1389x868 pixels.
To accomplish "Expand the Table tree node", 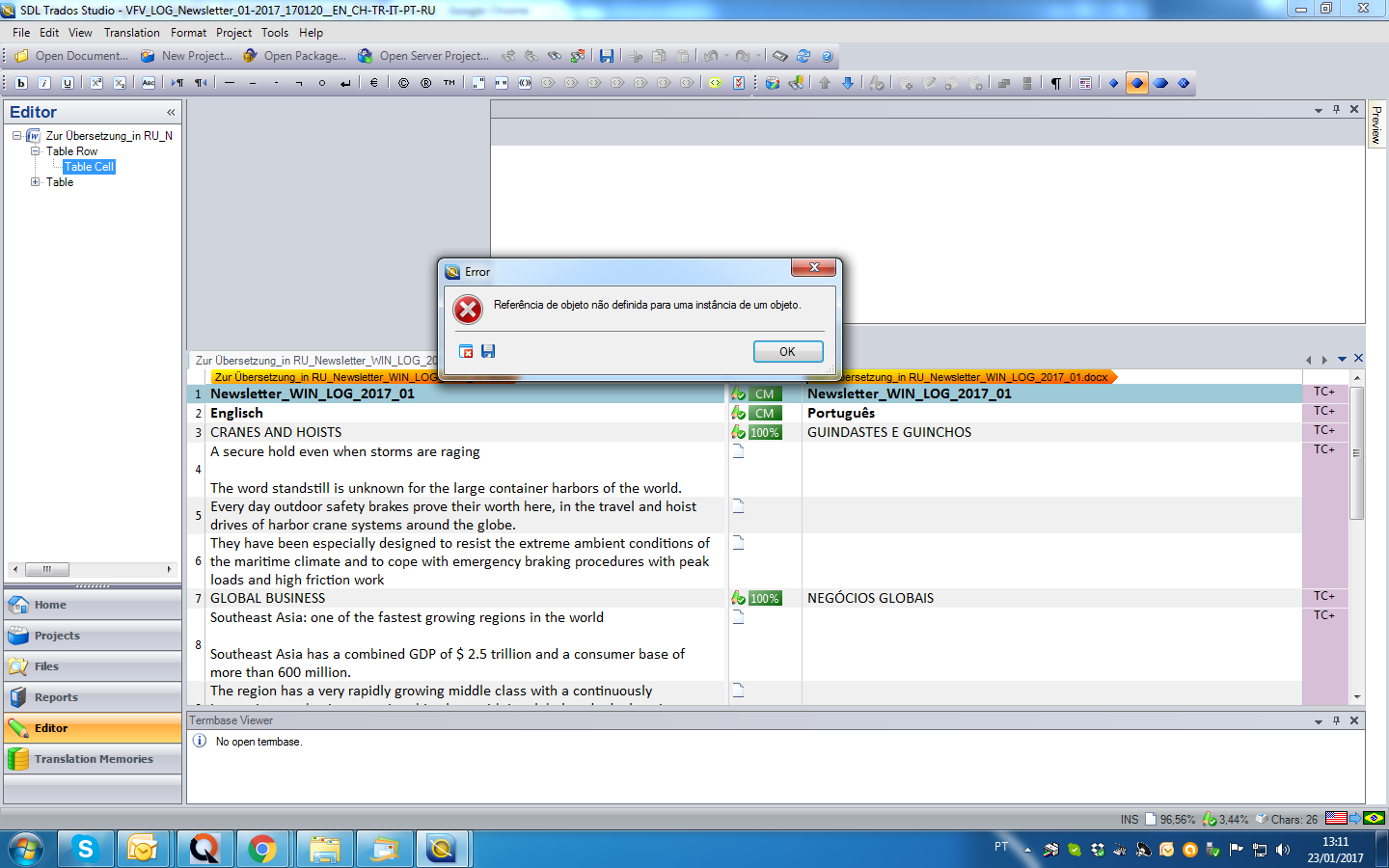I will click(x=35, y=182).
